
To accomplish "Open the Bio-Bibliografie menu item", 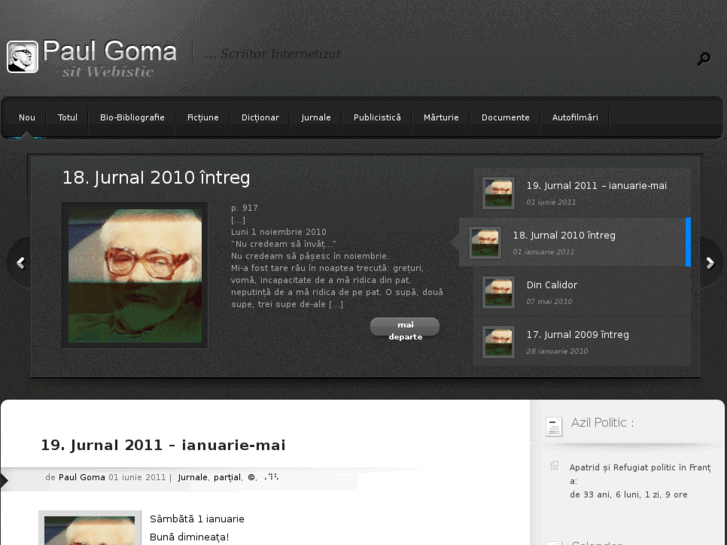I will (132, 118).
